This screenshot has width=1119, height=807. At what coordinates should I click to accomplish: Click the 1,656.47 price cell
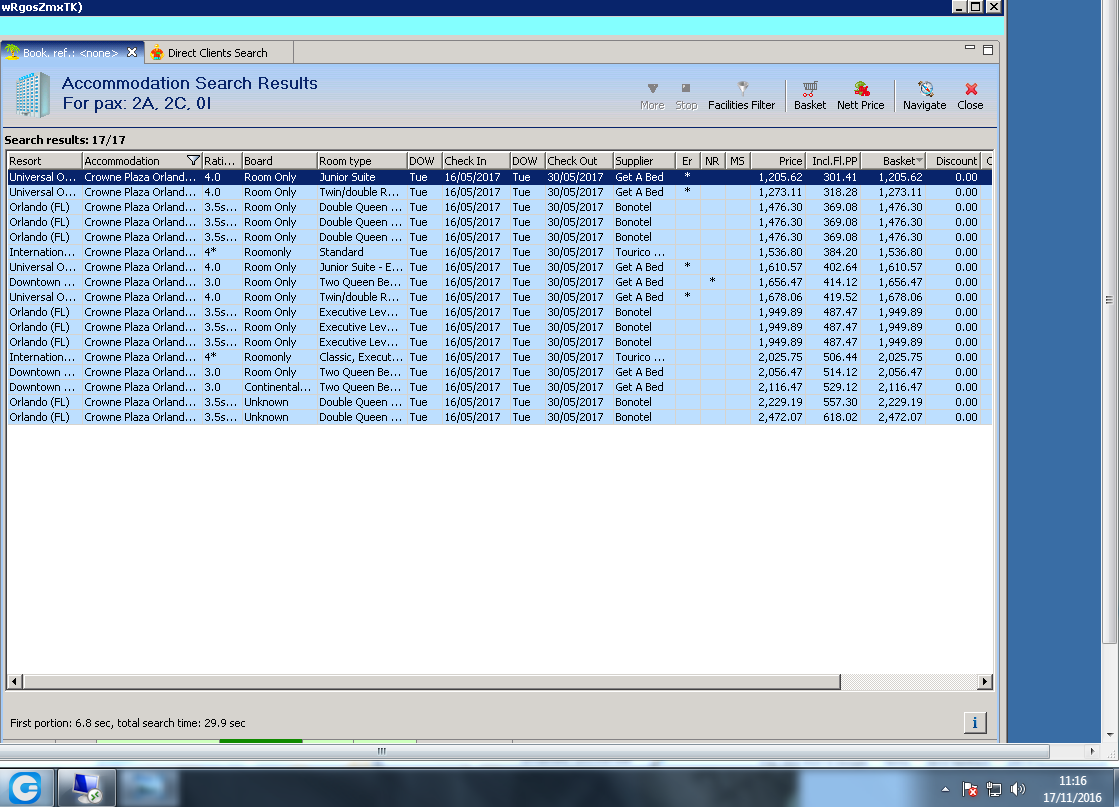click(x=780, y=282)
